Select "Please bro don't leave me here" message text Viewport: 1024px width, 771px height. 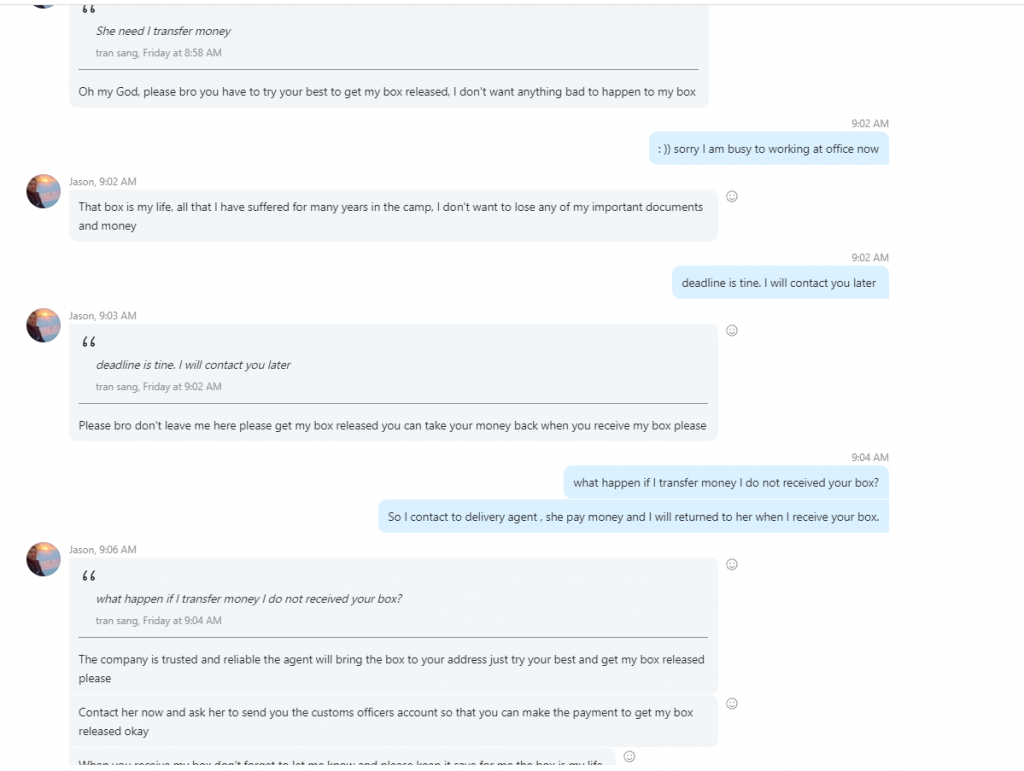[392, 426]
